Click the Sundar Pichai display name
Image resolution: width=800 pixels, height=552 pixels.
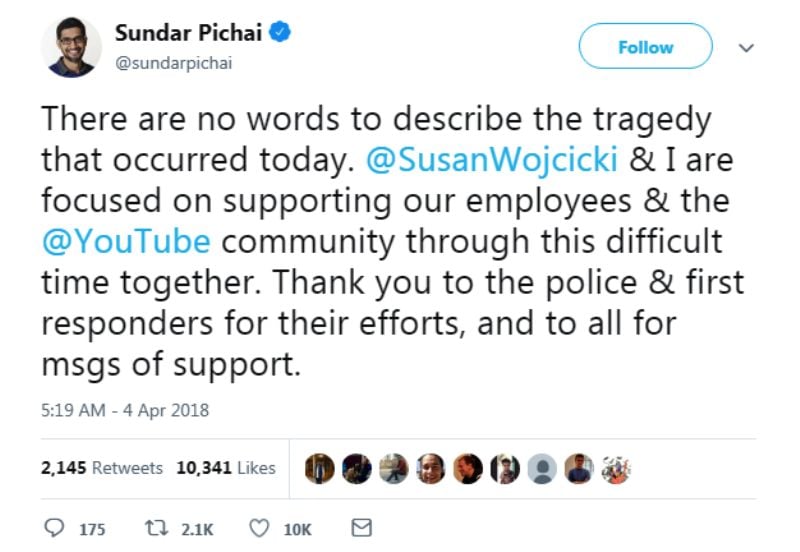(188, 33)
